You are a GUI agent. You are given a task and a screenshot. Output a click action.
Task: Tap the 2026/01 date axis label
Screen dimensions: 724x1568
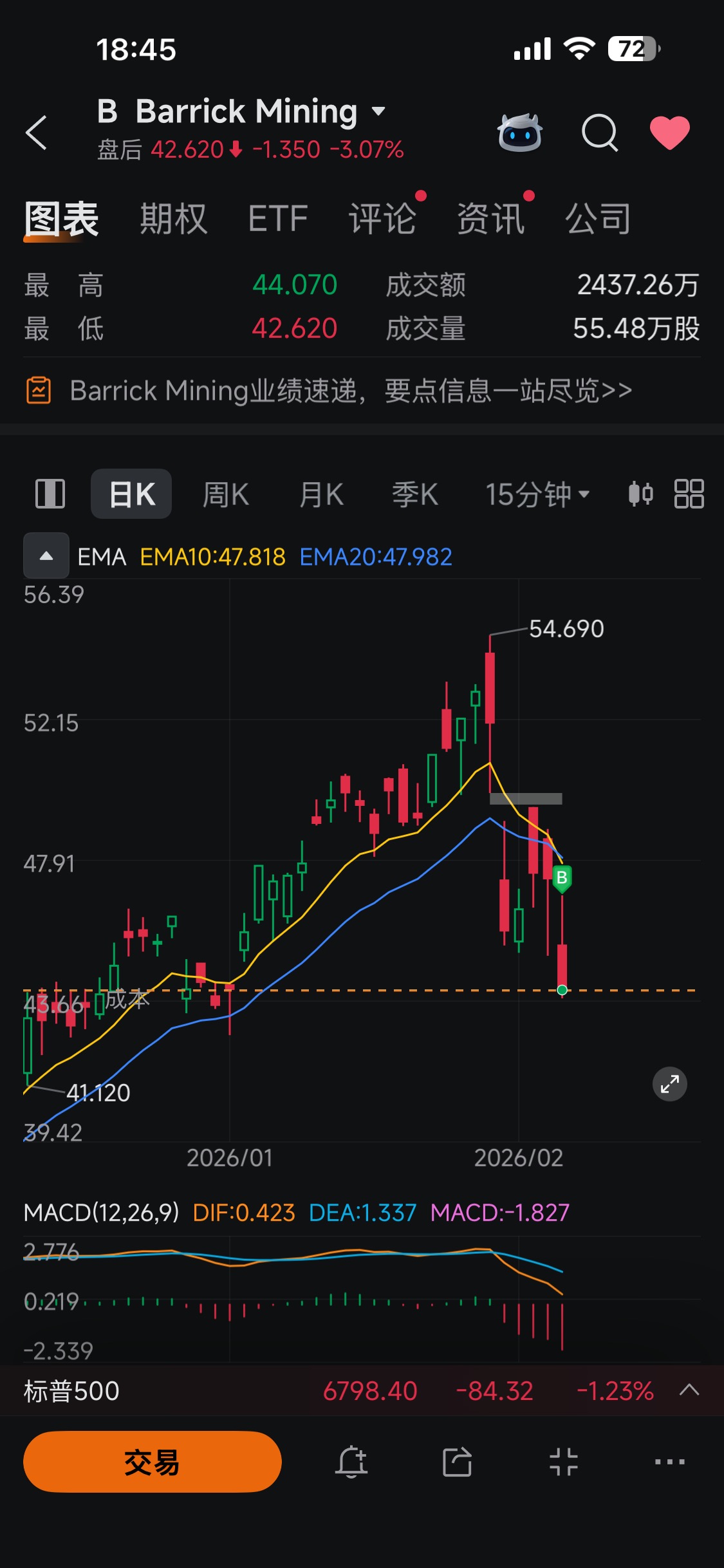[230, 1158]
